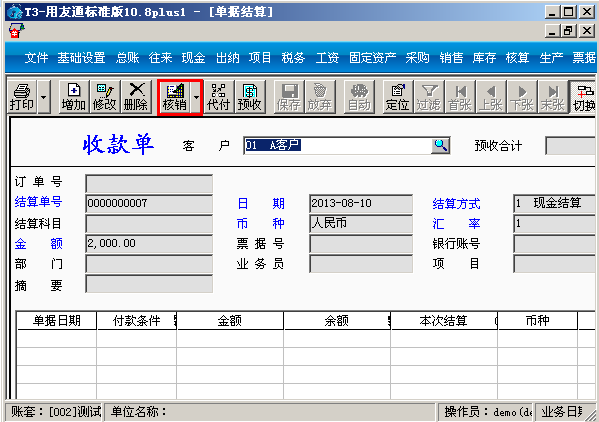
Task: Open the 销售 menu
Action: coord(451,58)
